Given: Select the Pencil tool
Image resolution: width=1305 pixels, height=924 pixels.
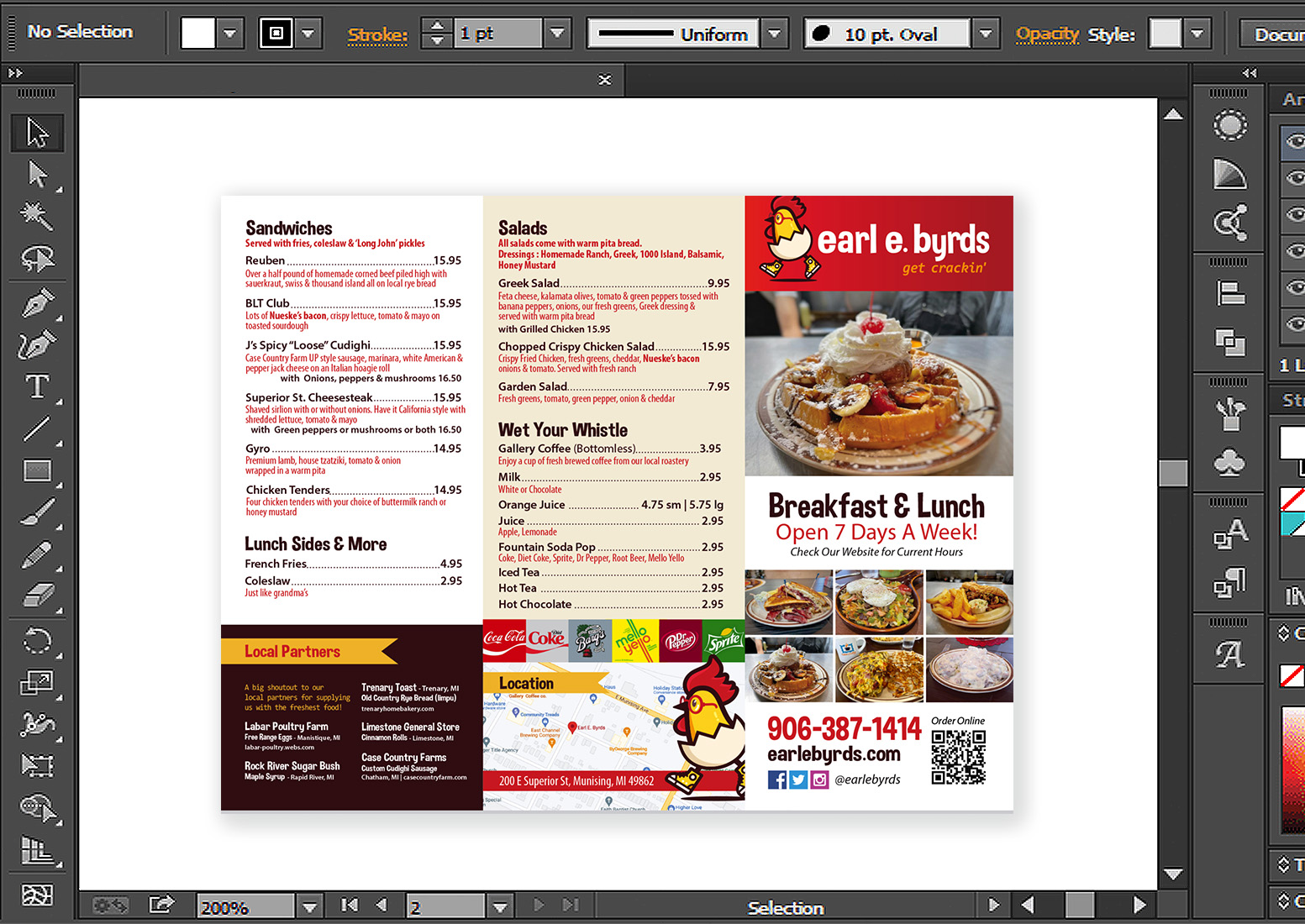Looking at the screenshot, I should 38,554.
